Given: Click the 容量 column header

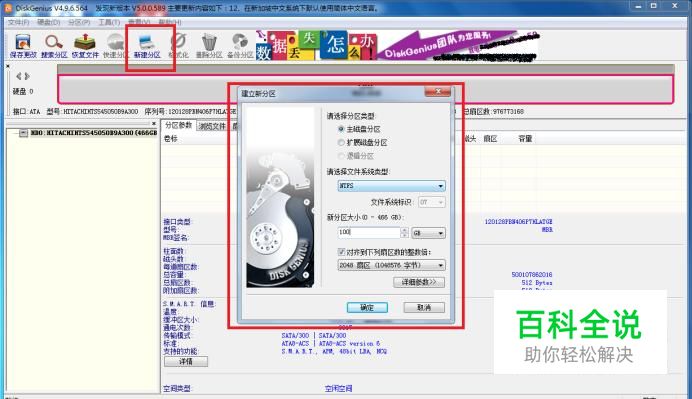Looking at the screenshot, I should click(525, 139).
